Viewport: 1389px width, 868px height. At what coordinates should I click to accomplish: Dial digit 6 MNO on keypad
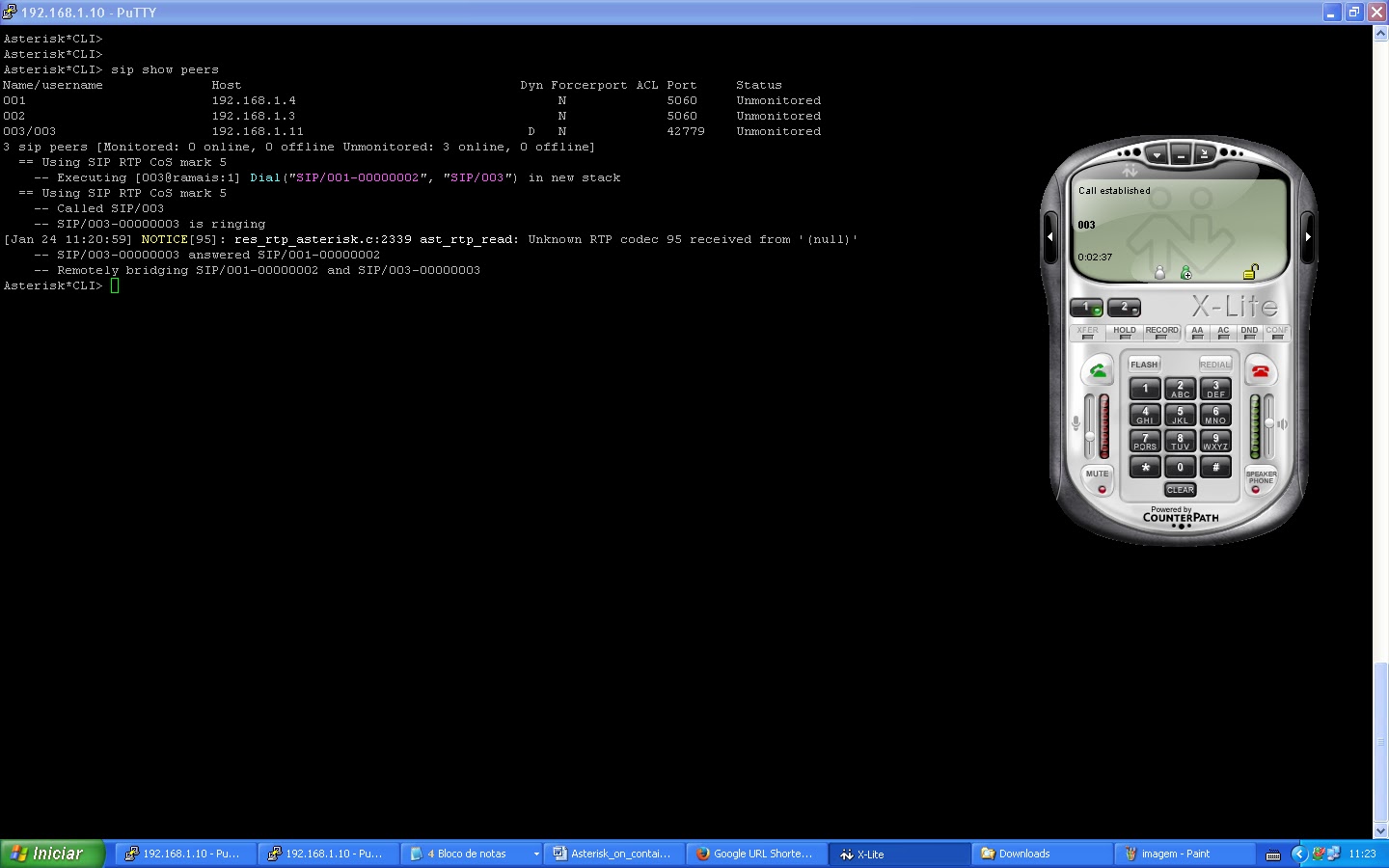[x=1215, y=416]
